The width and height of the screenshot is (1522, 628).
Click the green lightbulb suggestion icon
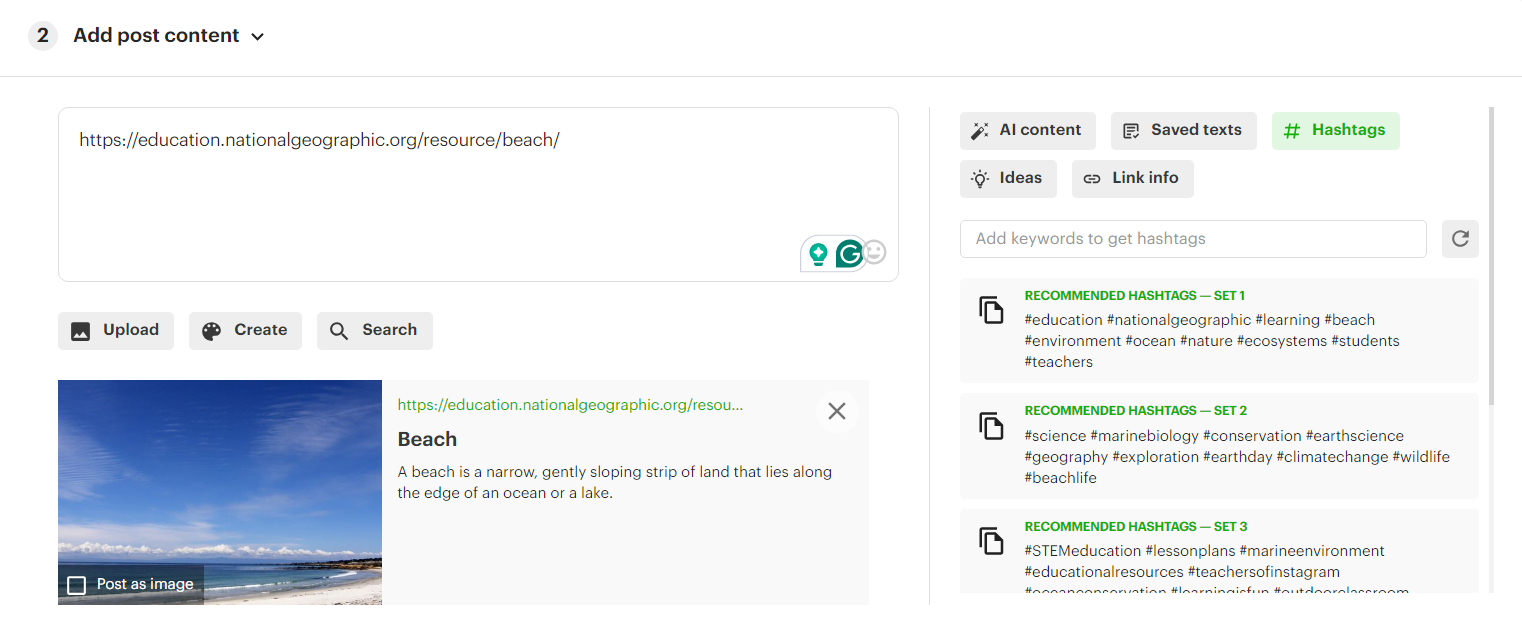(x=819, y=254)
